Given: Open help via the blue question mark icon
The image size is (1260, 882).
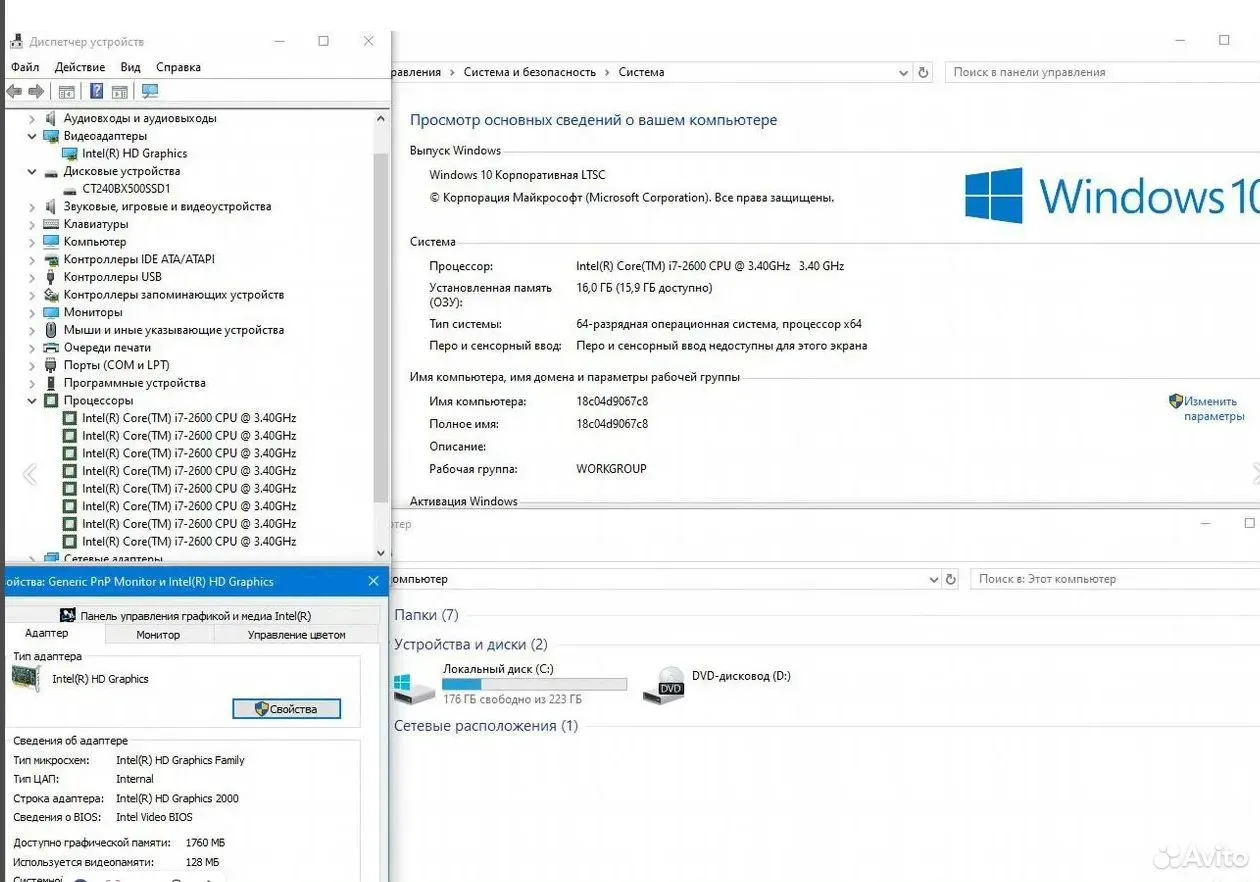Looking at the screenshot, I should [96, 91].
